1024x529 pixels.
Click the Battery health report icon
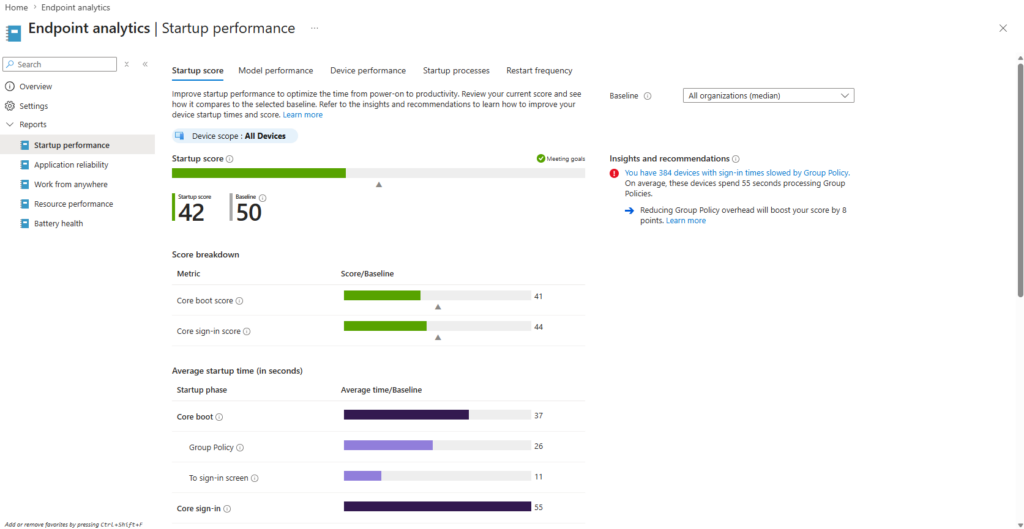25,223
